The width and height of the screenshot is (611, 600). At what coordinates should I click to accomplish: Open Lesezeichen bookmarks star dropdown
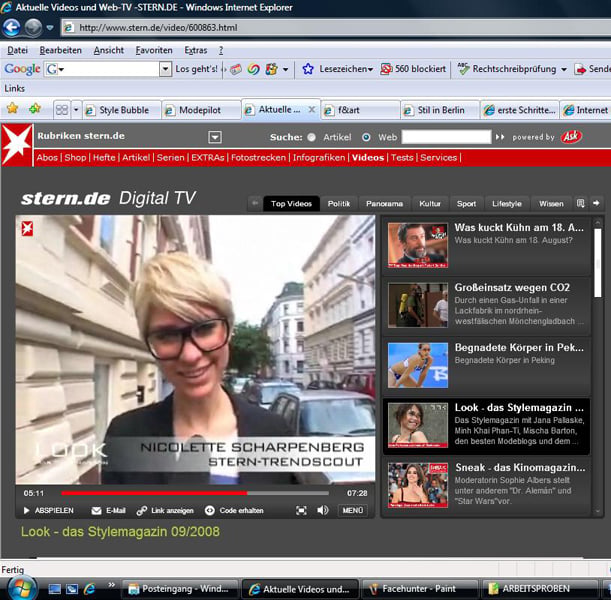click(x=337, y=69)
